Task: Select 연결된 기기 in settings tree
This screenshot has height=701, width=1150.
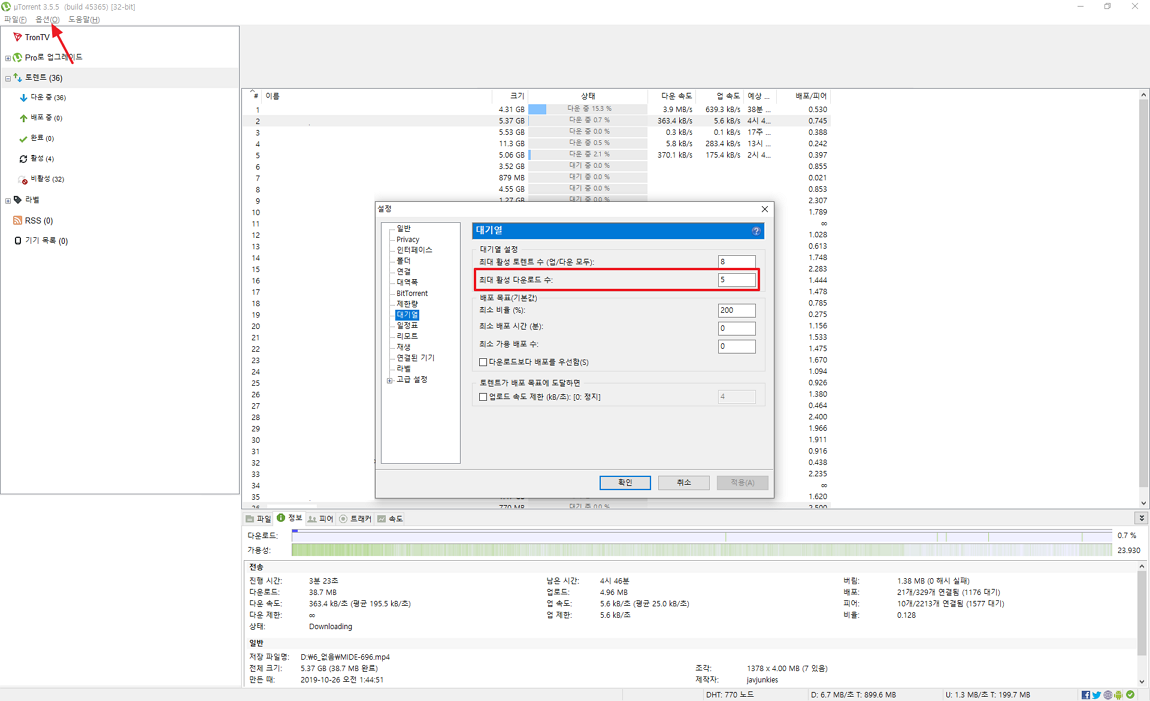Action: 415,358
